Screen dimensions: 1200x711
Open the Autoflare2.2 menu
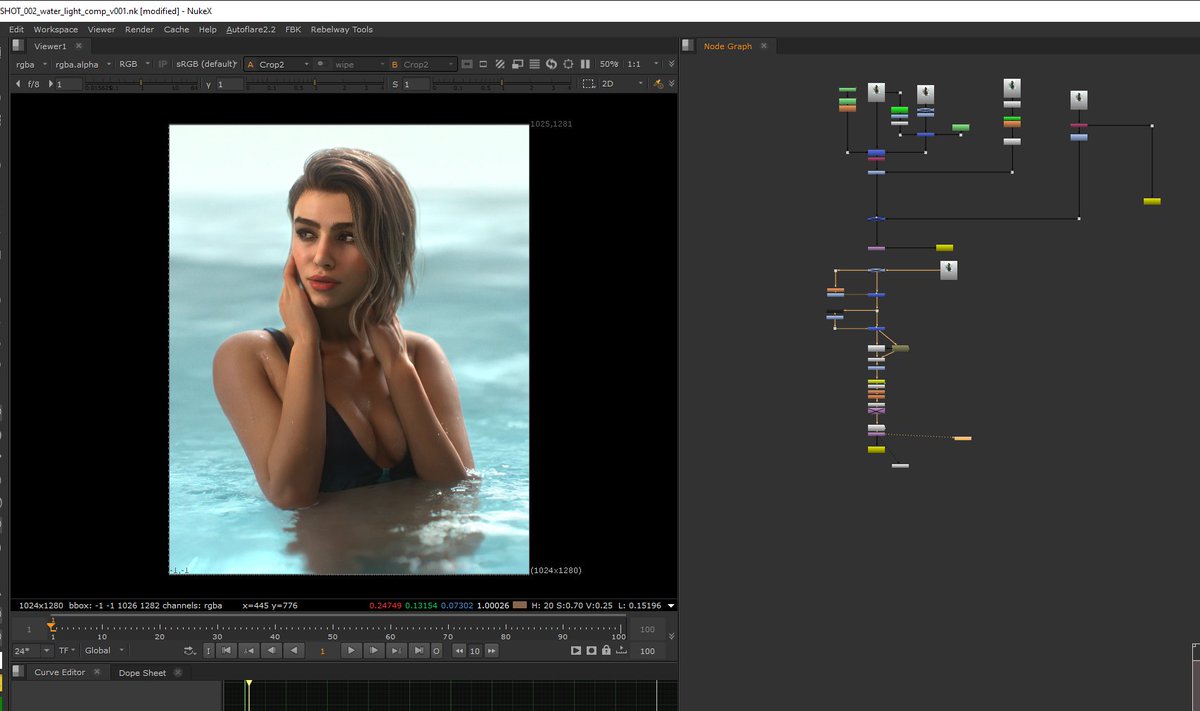coord(251,30)
